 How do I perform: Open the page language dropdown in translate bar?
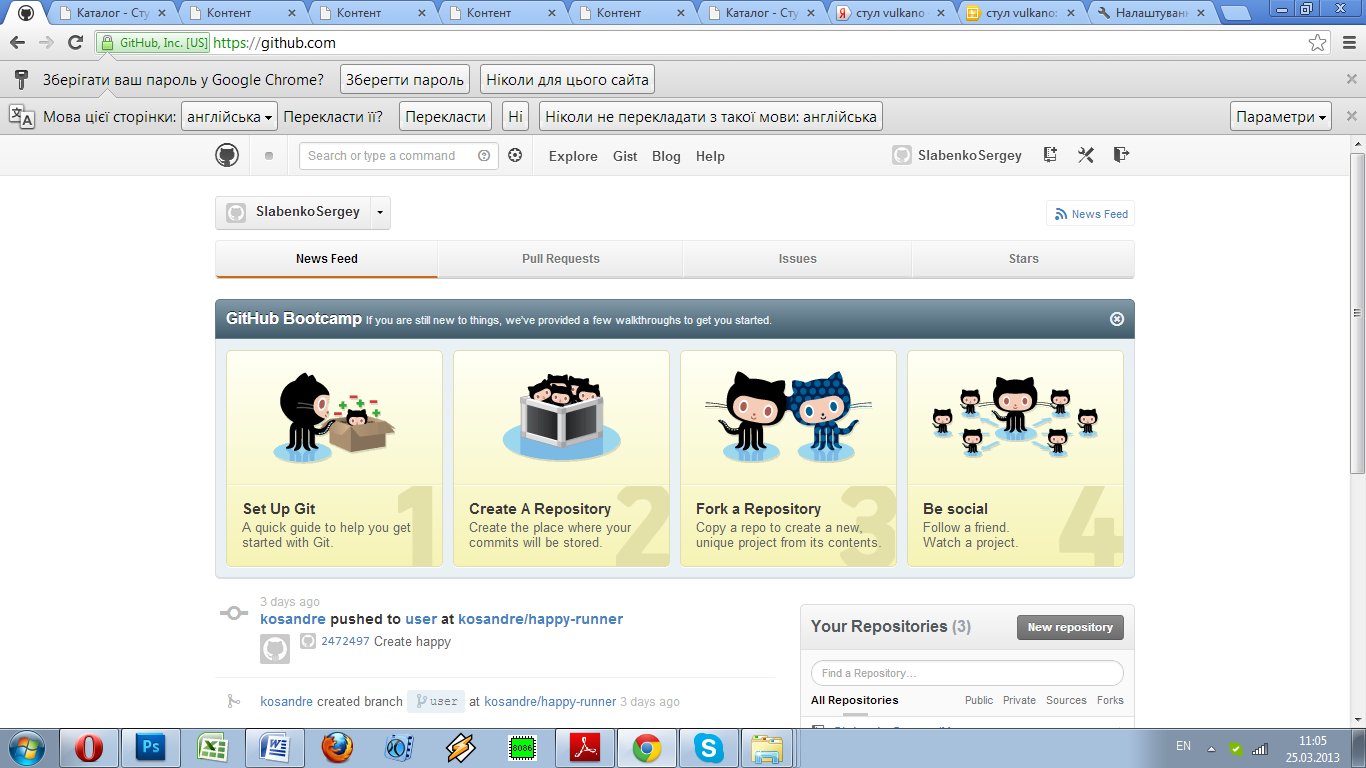click(x=230, y=117)
